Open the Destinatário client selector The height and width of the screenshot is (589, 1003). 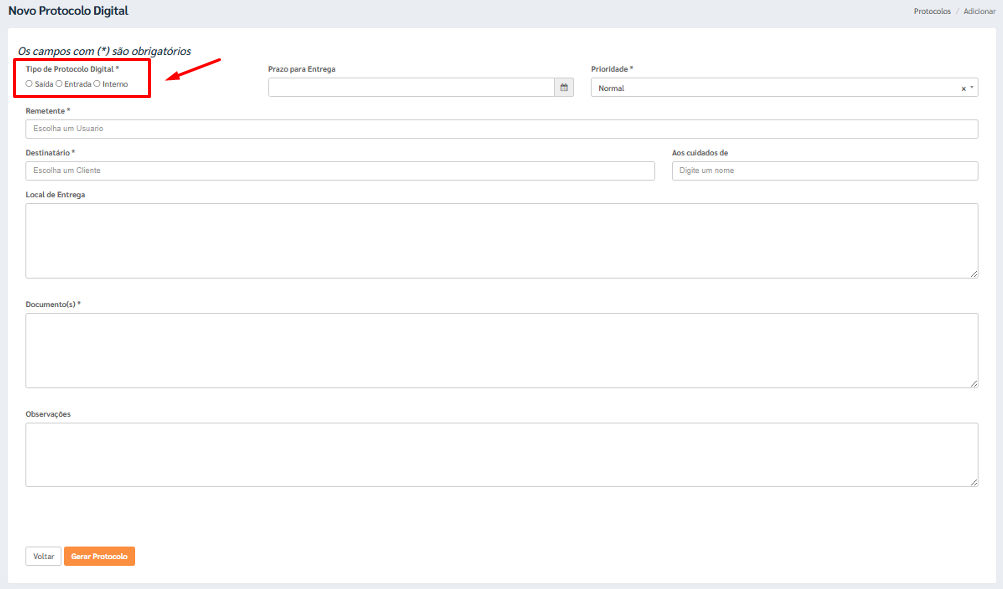[x=340, y=171]
